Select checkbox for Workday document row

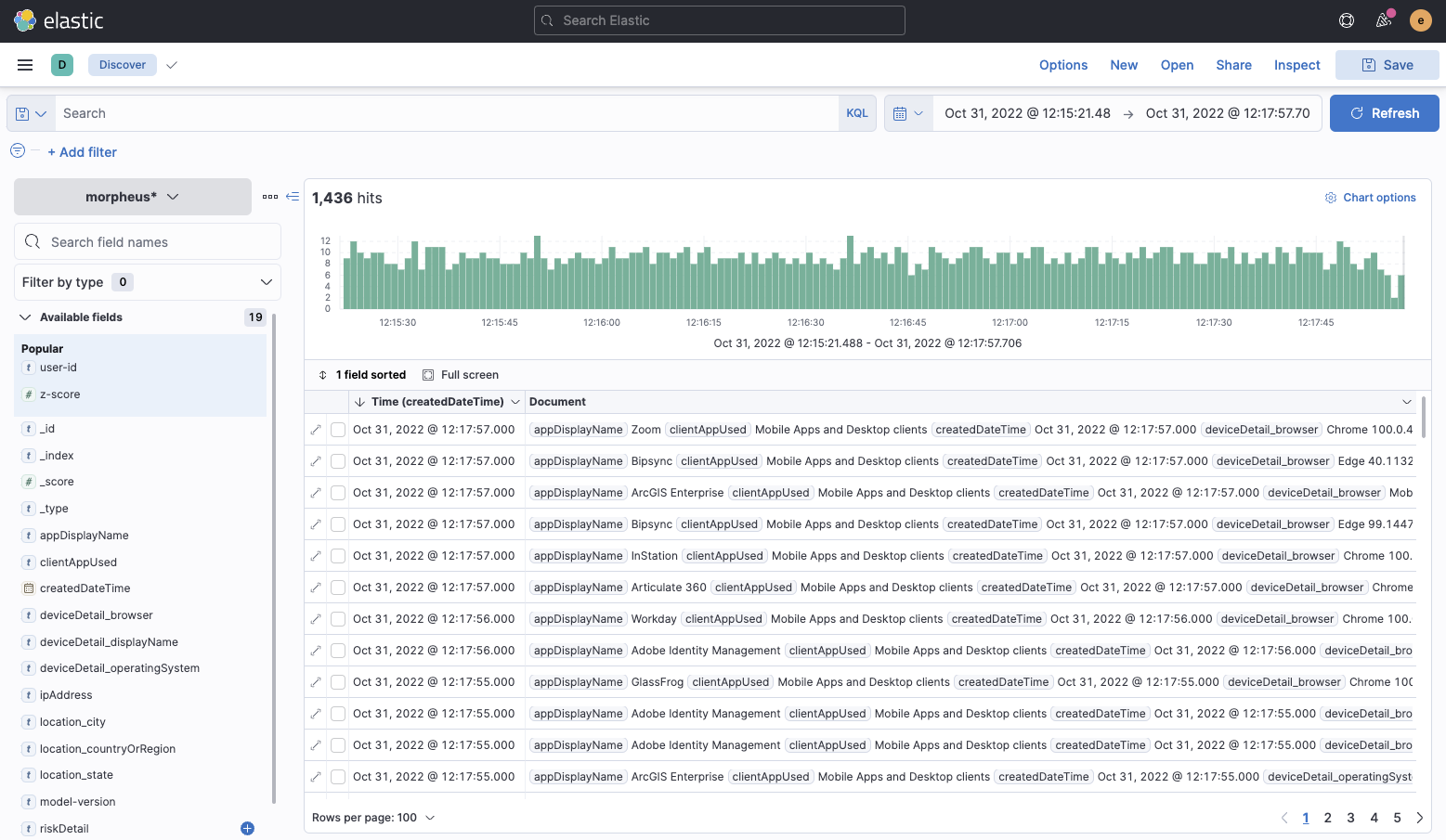(338, 619)
